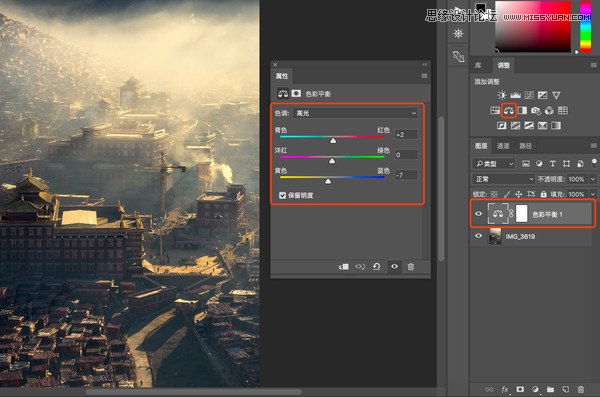Open the 填充 fill slider dropdown

pos(593,194)
